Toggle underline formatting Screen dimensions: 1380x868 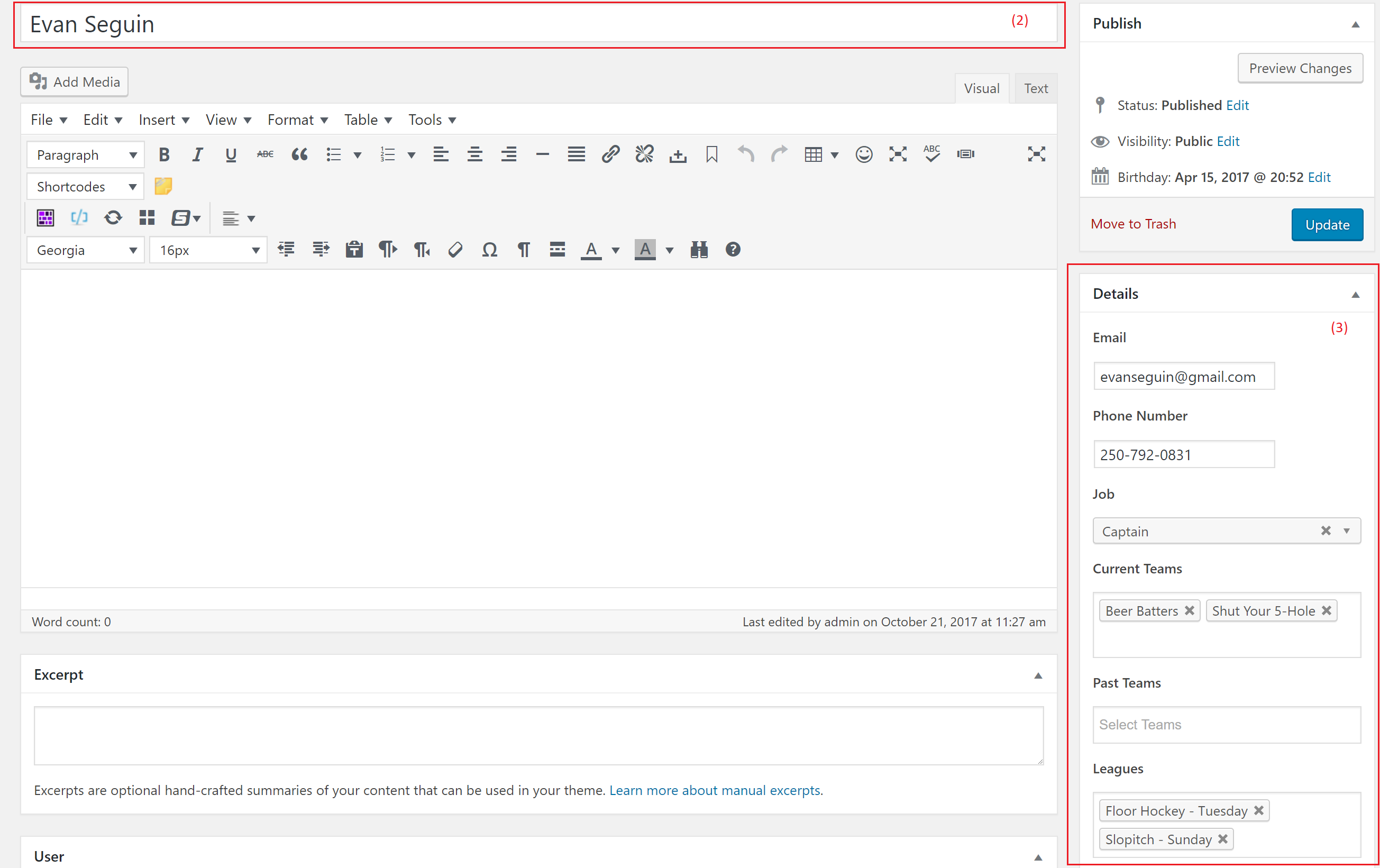pyautogui.click(x=231, y=154)
